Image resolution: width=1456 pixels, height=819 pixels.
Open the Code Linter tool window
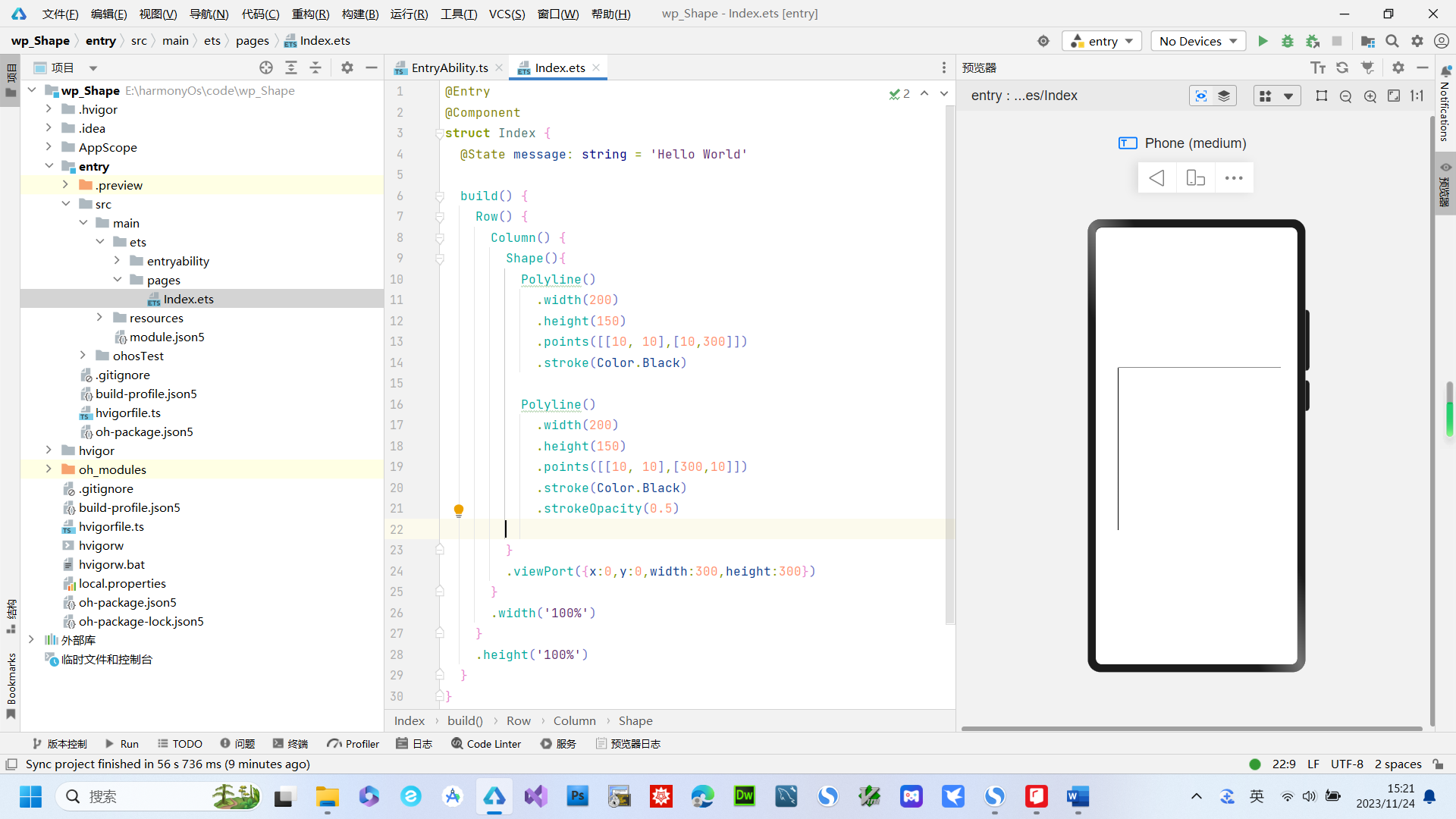486,744
